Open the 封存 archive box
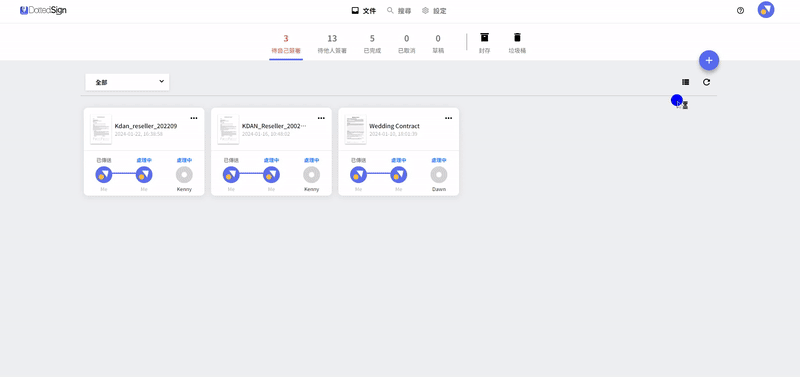This screenshot has width=800, height=377. 484,43
